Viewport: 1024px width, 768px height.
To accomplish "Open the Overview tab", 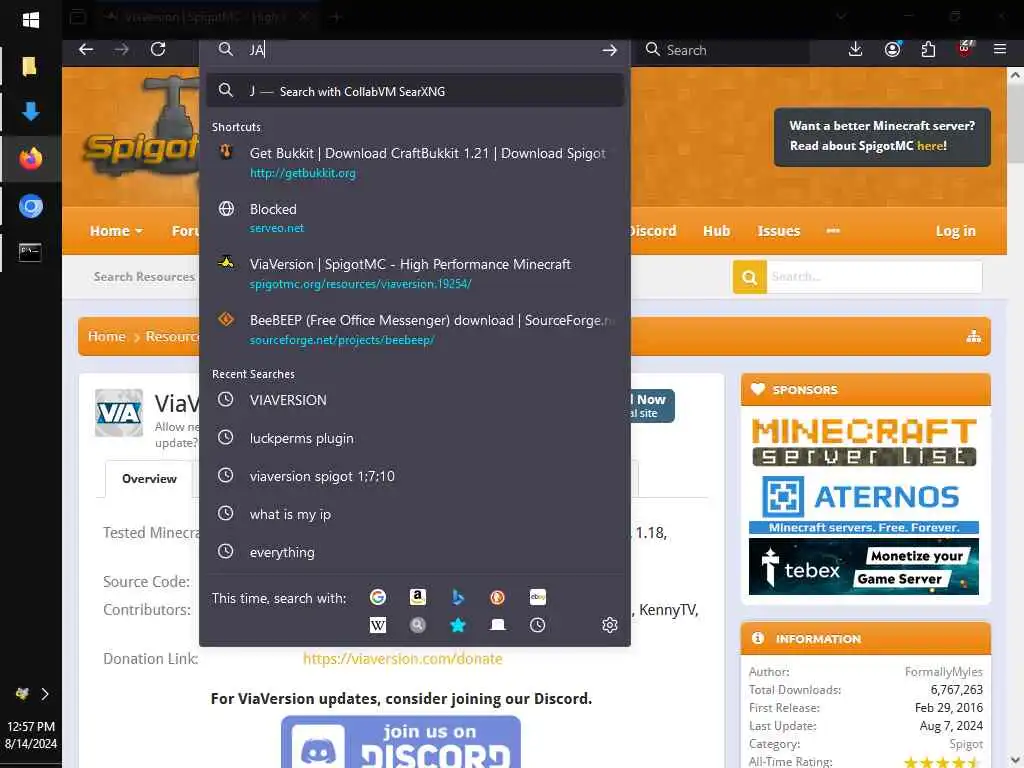I will (149, 479).
